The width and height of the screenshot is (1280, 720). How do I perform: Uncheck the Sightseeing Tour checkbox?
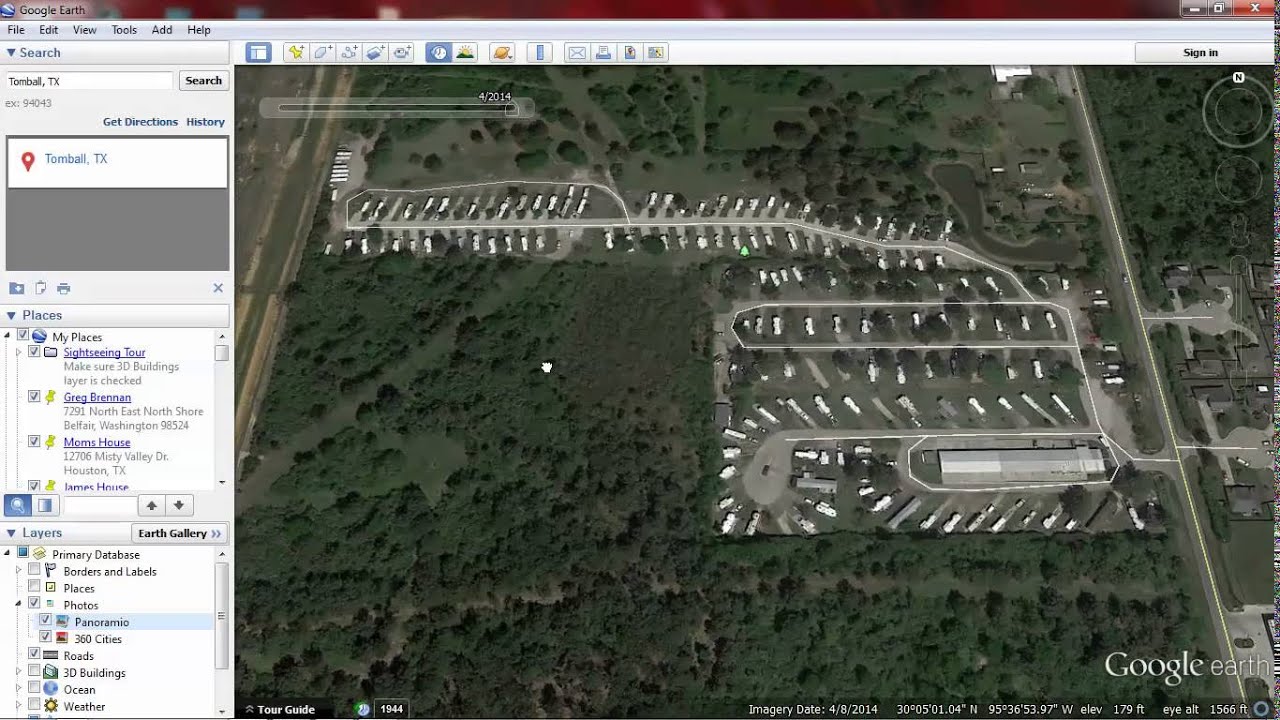[34, 352]
